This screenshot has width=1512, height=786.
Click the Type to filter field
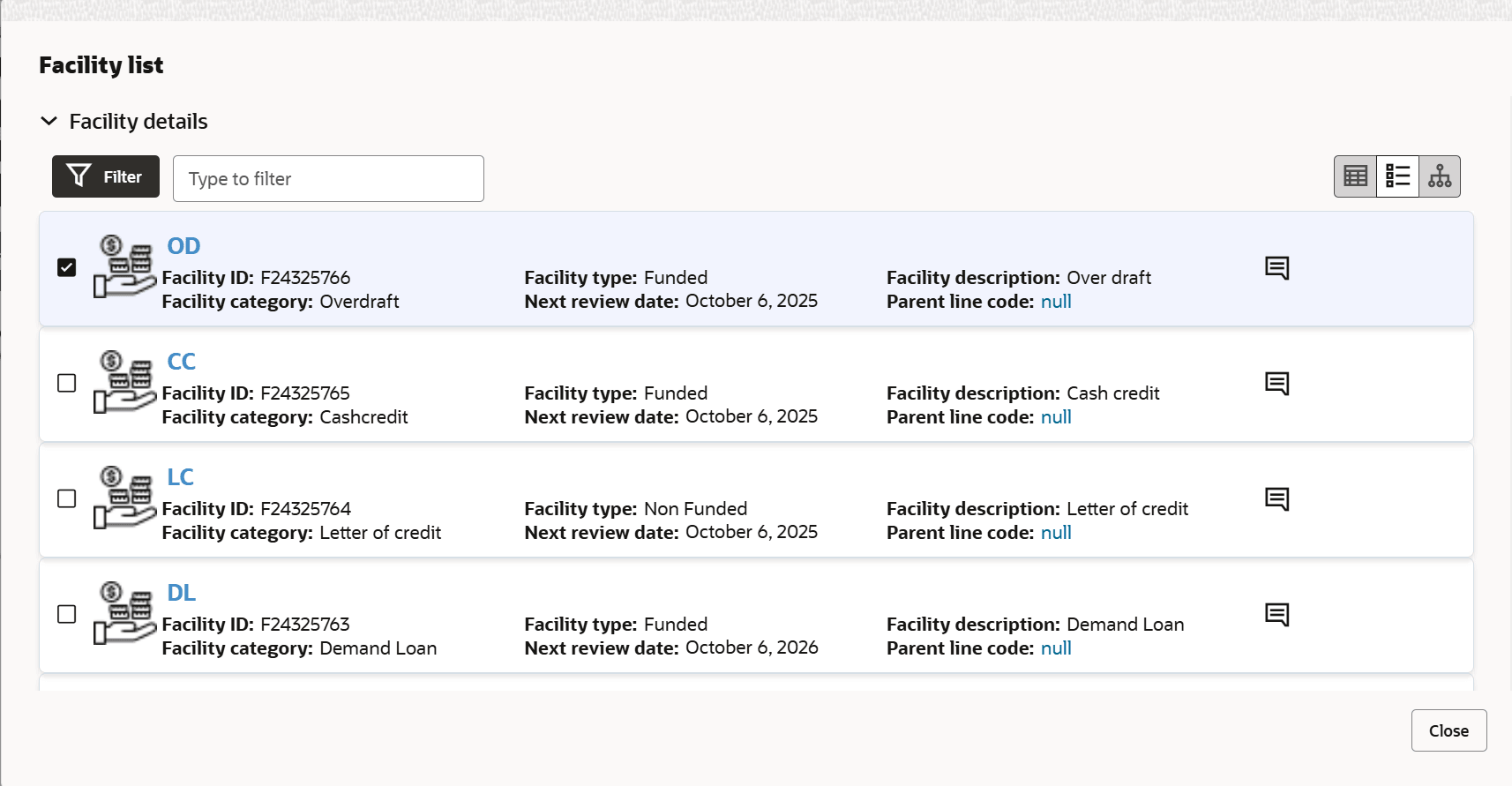[x=328, y=179]
